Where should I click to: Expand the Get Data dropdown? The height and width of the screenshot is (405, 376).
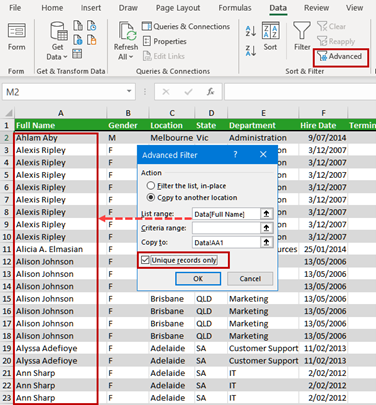coord(65,57)
